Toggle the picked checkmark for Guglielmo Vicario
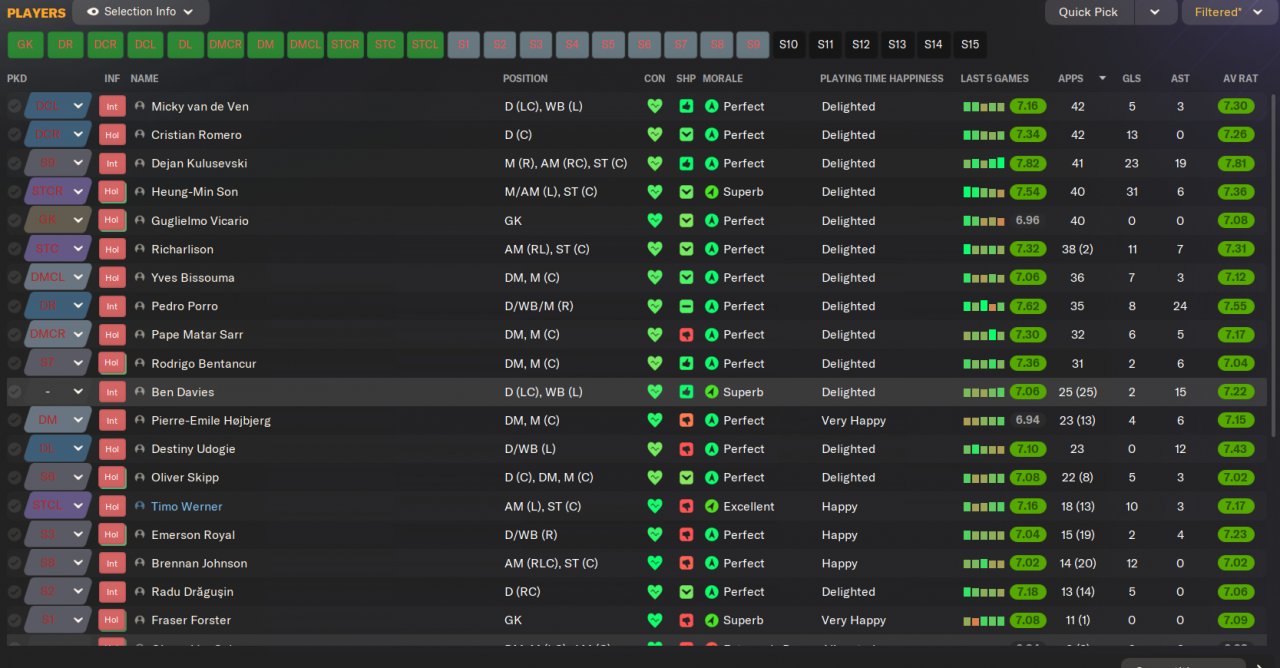The image size is (1280, 668). click(14, 221)
